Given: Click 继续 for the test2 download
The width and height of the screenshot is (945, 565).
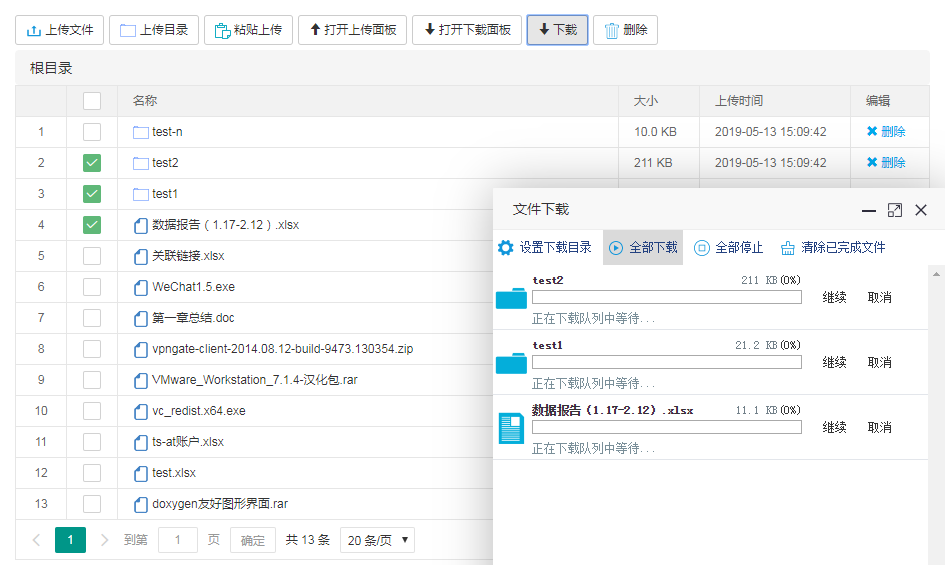Looking at the screenshot, I should coord(834,297).
